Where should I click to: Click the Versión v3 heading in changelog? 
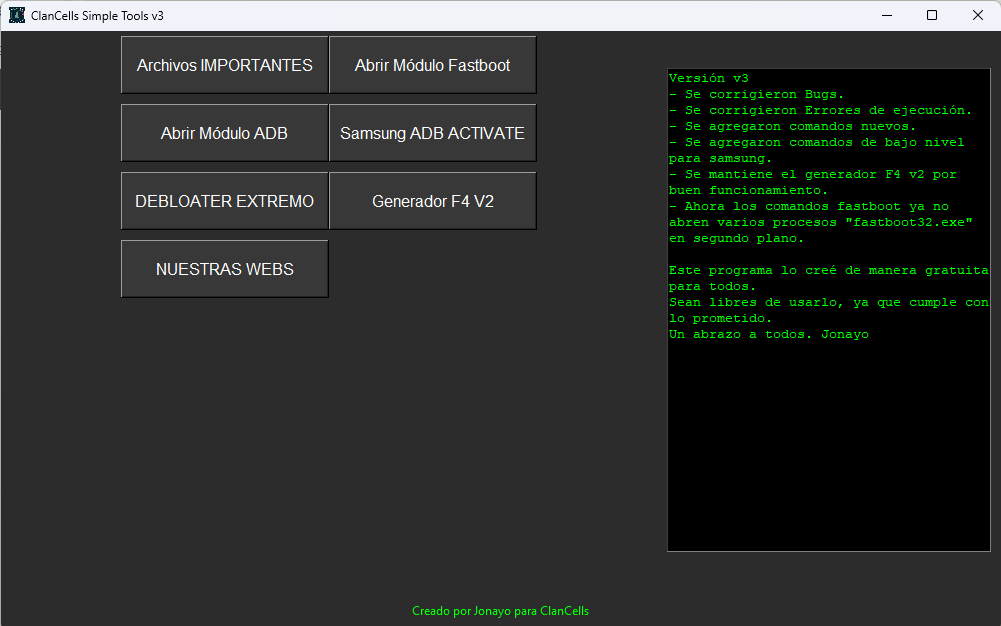tap(709, 78)
